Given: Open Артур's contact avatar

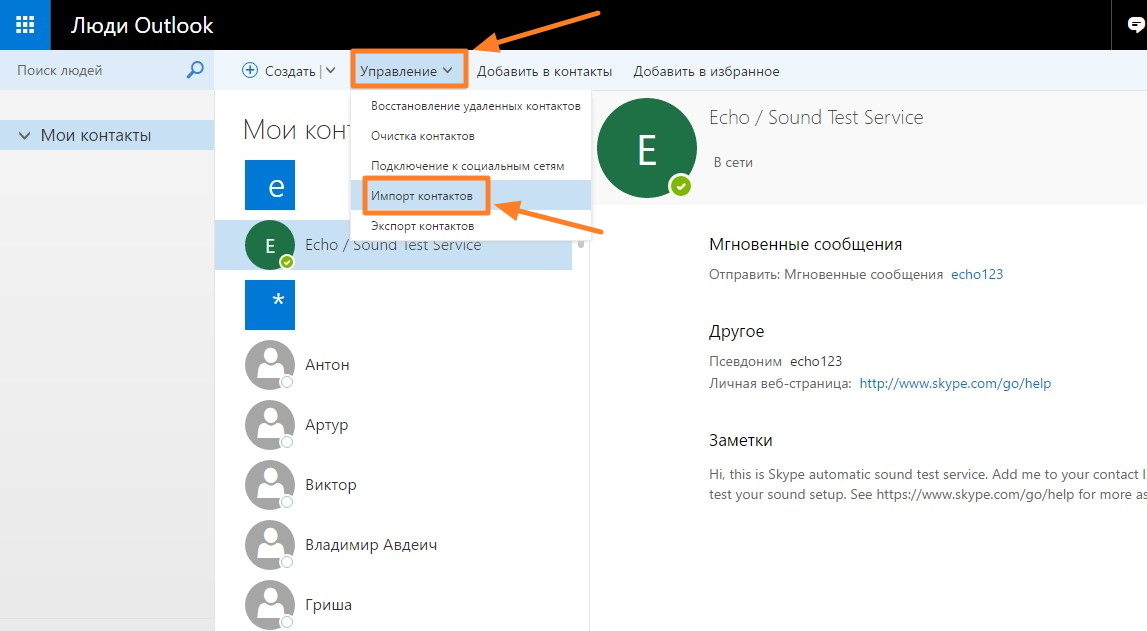Looking at the screenshot, I should coord(270,425).
